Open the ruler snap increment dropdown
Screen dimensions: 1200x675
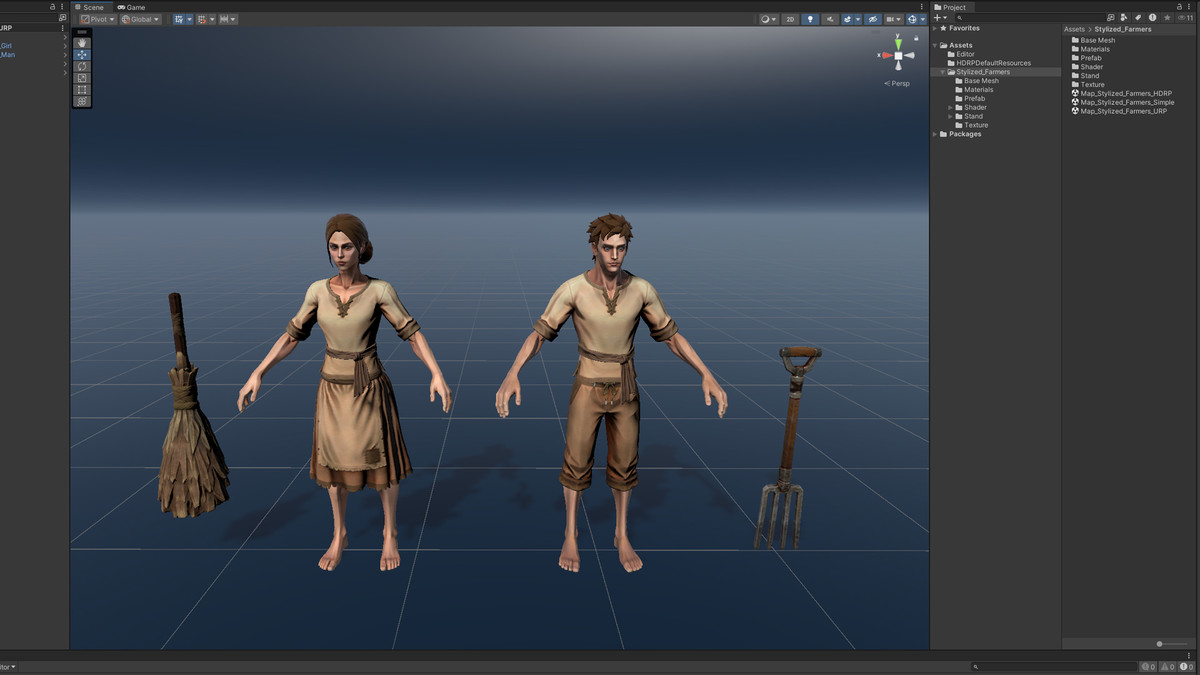pyautogui.click(x=228, y=19)
